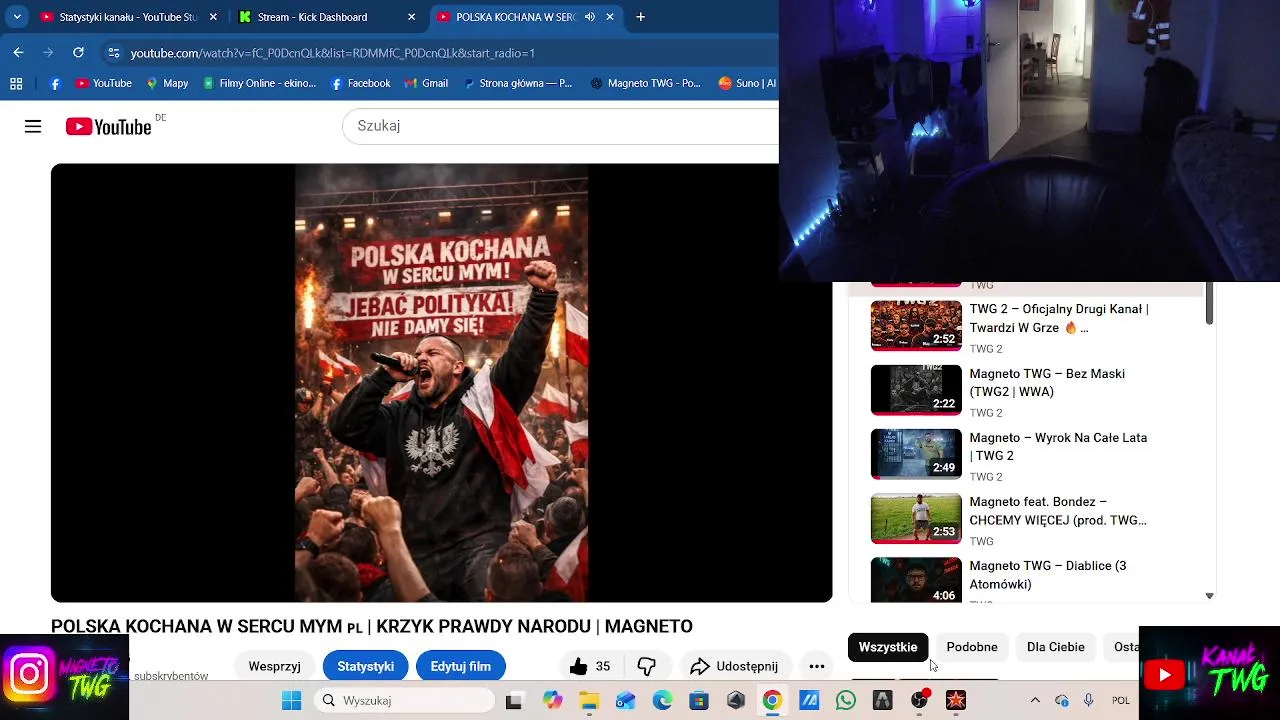
Task: Show hidden system tray icons
Action: click(x=1035, y=701)
